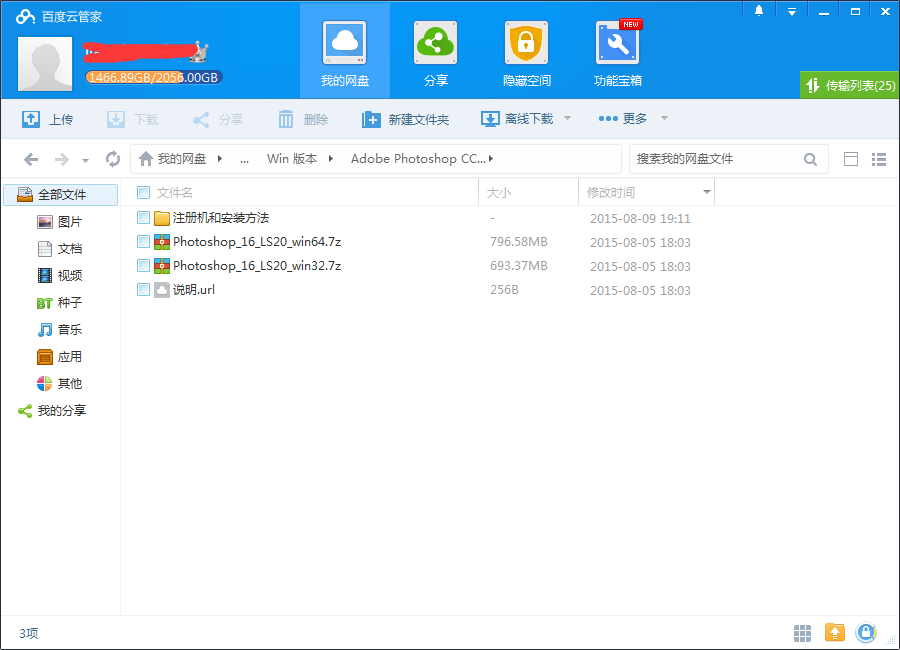Click the 上传 upload button
Screen dimensions: 900x650
[47, 119]
